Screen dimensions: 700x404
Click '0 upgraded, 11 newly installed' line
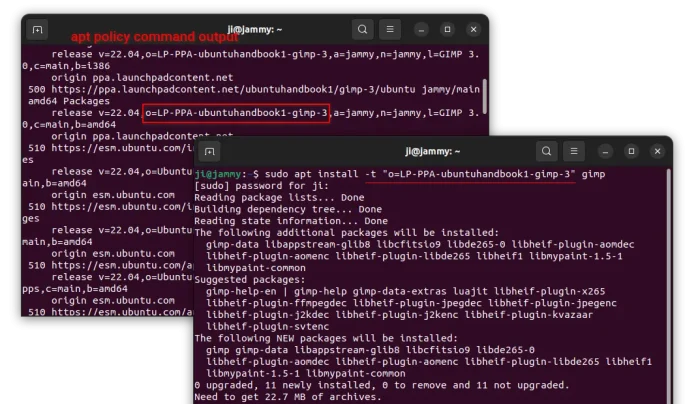tap(382, 385)
